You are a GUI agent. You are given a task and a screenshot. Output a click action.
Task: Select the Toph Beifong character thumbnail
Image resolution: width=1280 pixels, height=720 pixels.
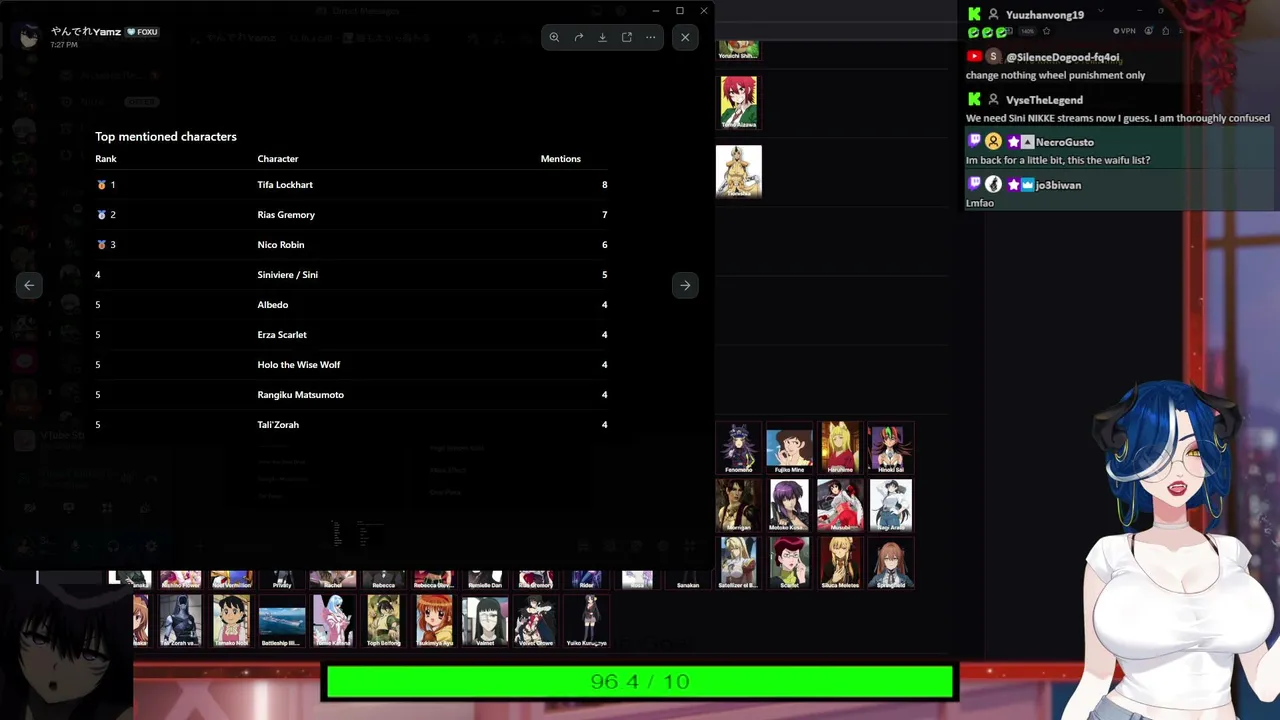[384, 621]
